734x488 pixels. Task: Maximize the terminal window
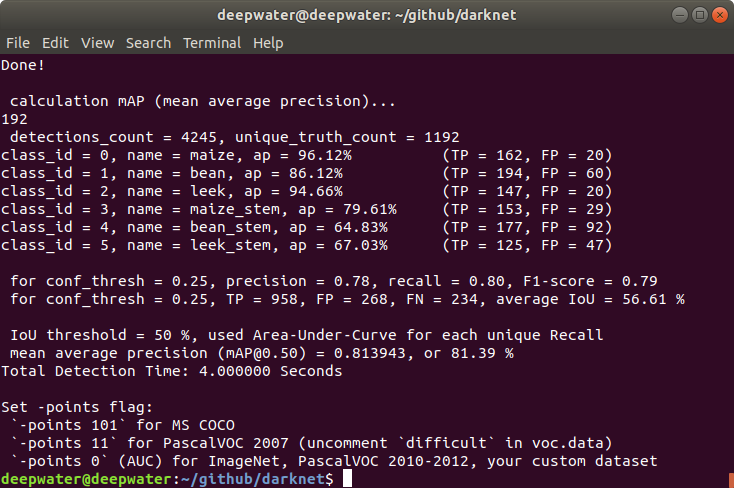(x=700, y=15)
